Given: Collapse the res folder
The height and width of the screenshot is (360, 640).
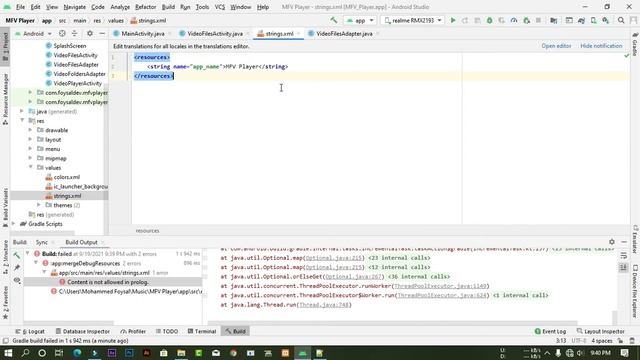Looking at the screenshot, I should [22, 120].
